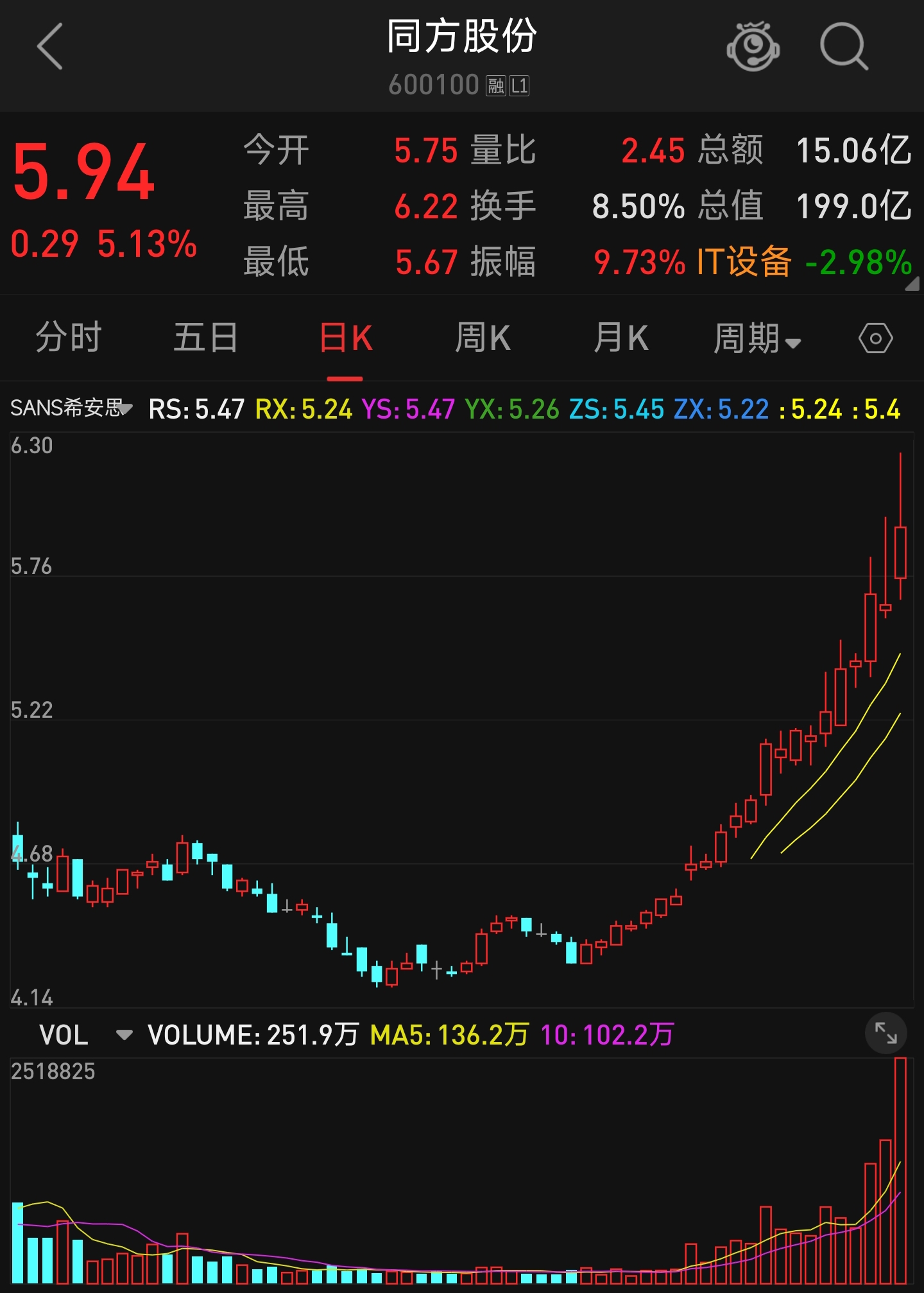Tap the change percentage 5.13%
924x1293 pixels.
click(147, 245)
